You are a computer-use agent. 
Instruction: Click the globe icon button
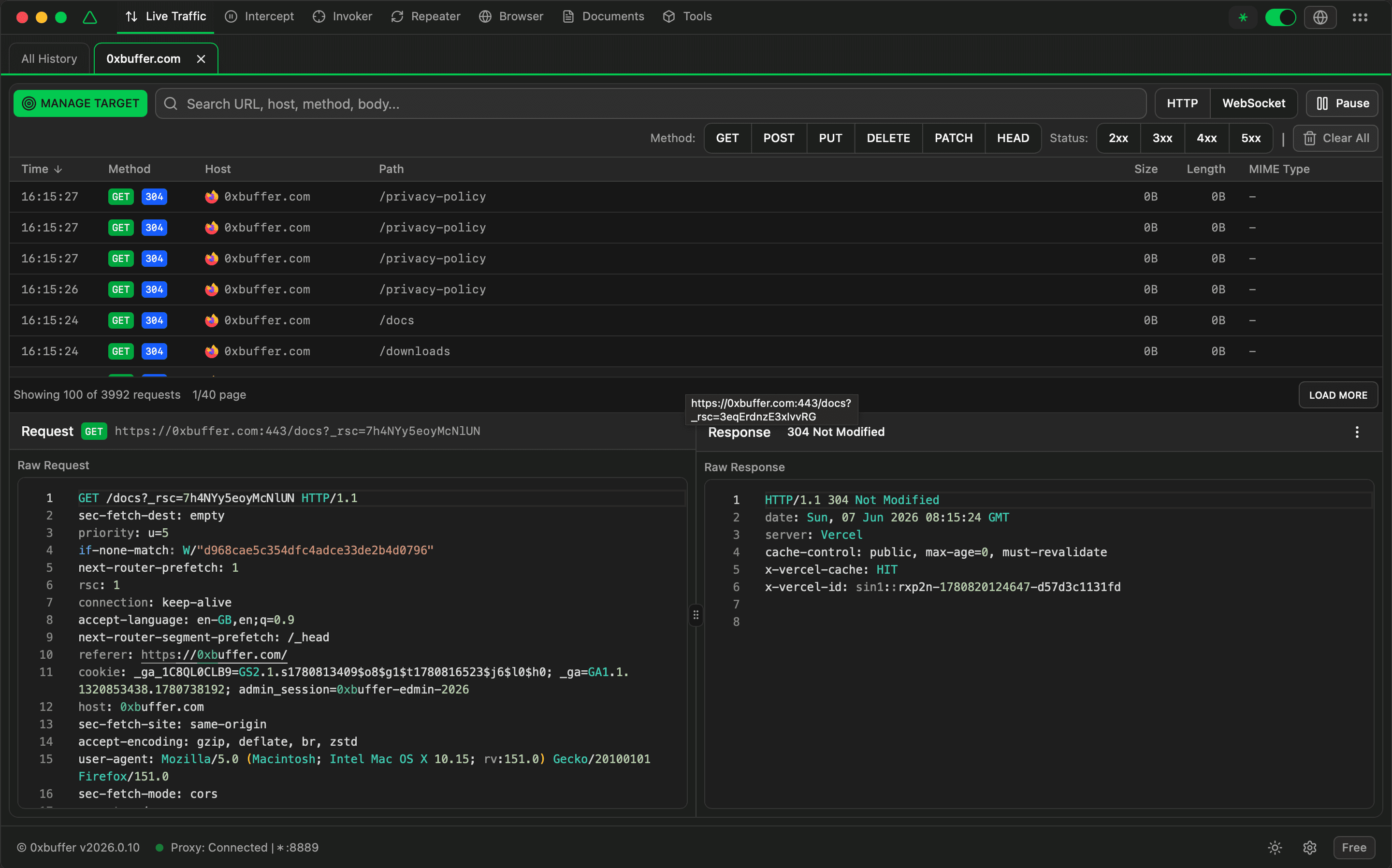(1320, 17)
